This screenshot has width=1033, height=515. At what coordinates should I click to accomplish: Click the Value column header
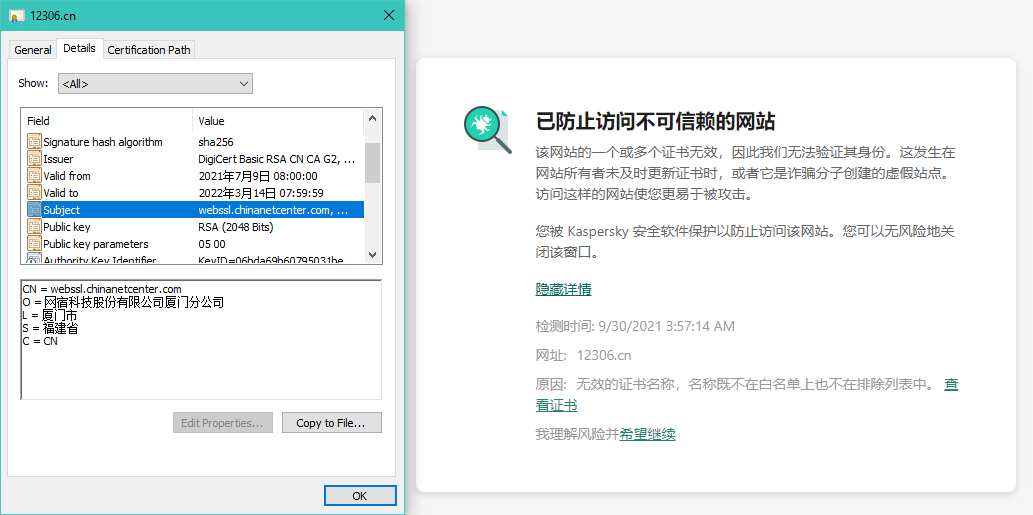(x=277, y=121)
